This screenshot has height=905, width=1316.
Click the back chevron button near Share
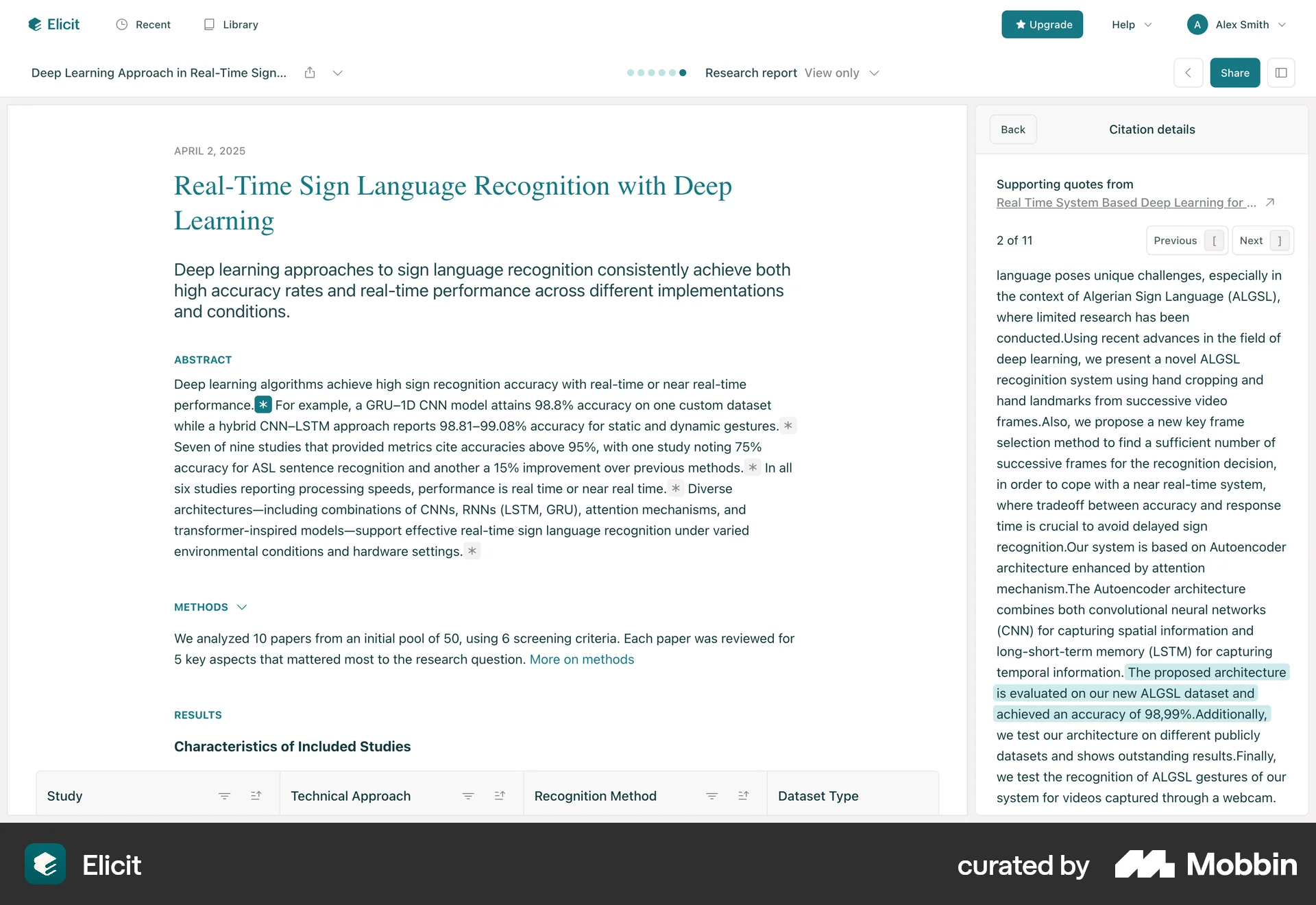1188,73
